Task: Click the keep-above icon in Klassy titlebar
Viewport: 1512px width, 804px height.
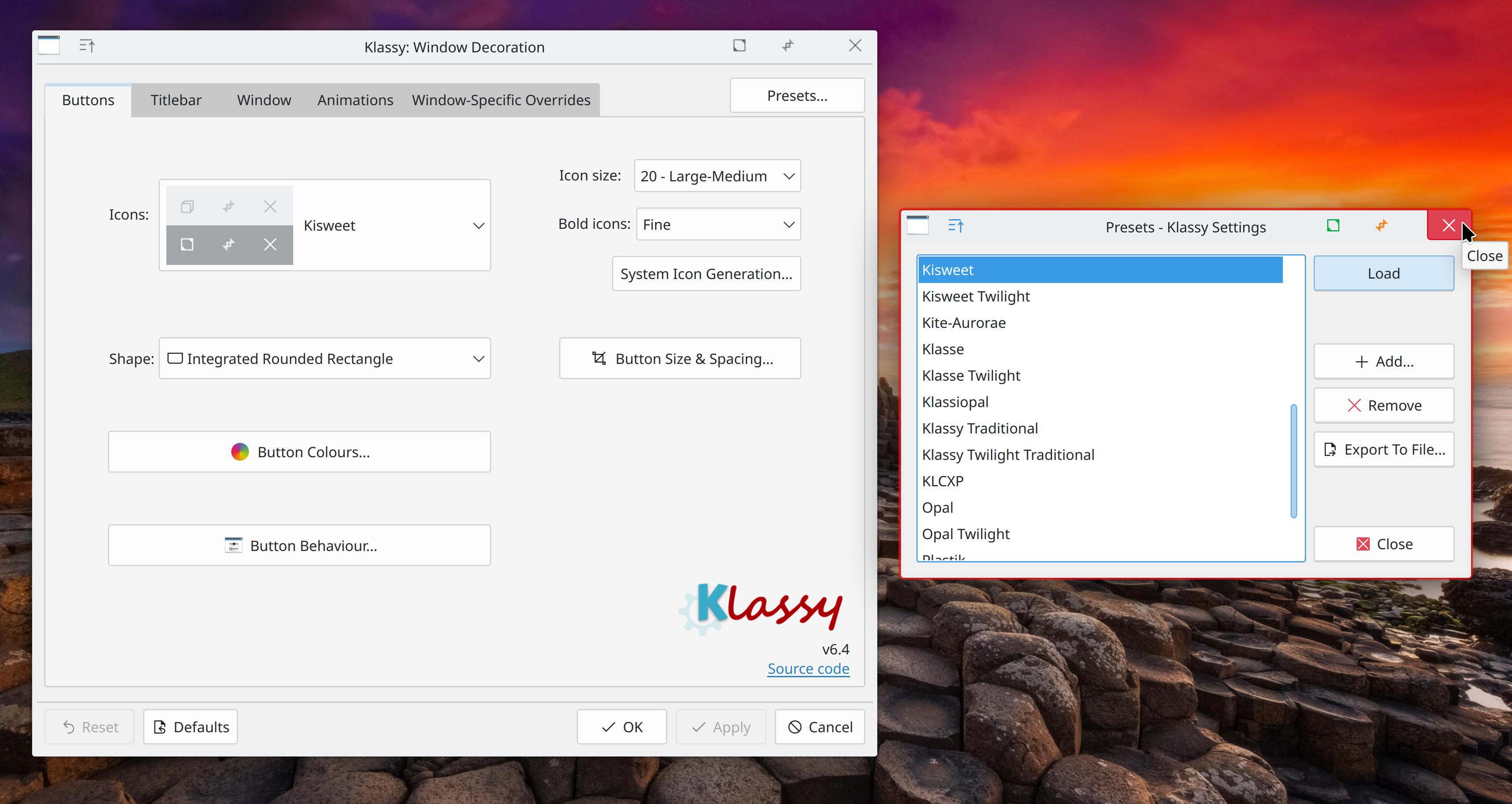Action: [88, 46]
